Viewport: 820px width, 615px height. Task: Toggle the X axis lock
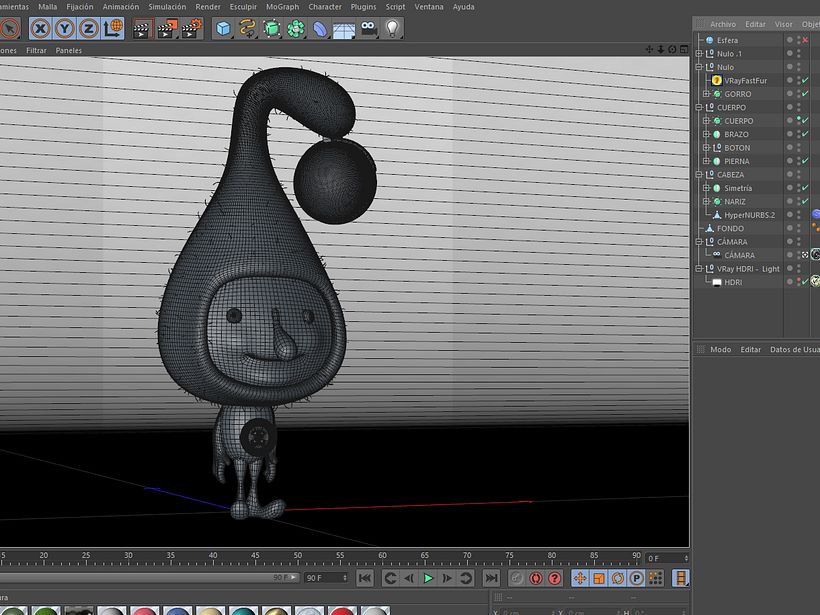coord(40,28)
